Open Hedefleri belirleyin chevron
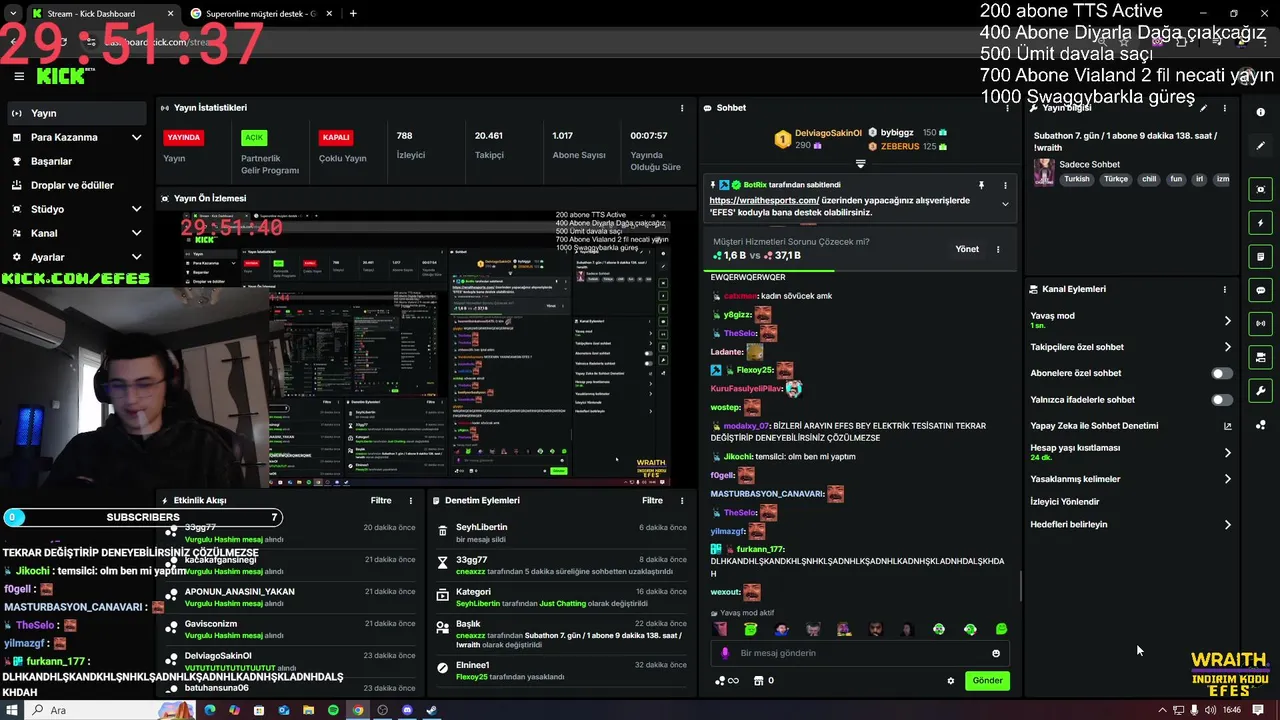Viewport: 1280px width, 720px height. (x=1227, y=525)
